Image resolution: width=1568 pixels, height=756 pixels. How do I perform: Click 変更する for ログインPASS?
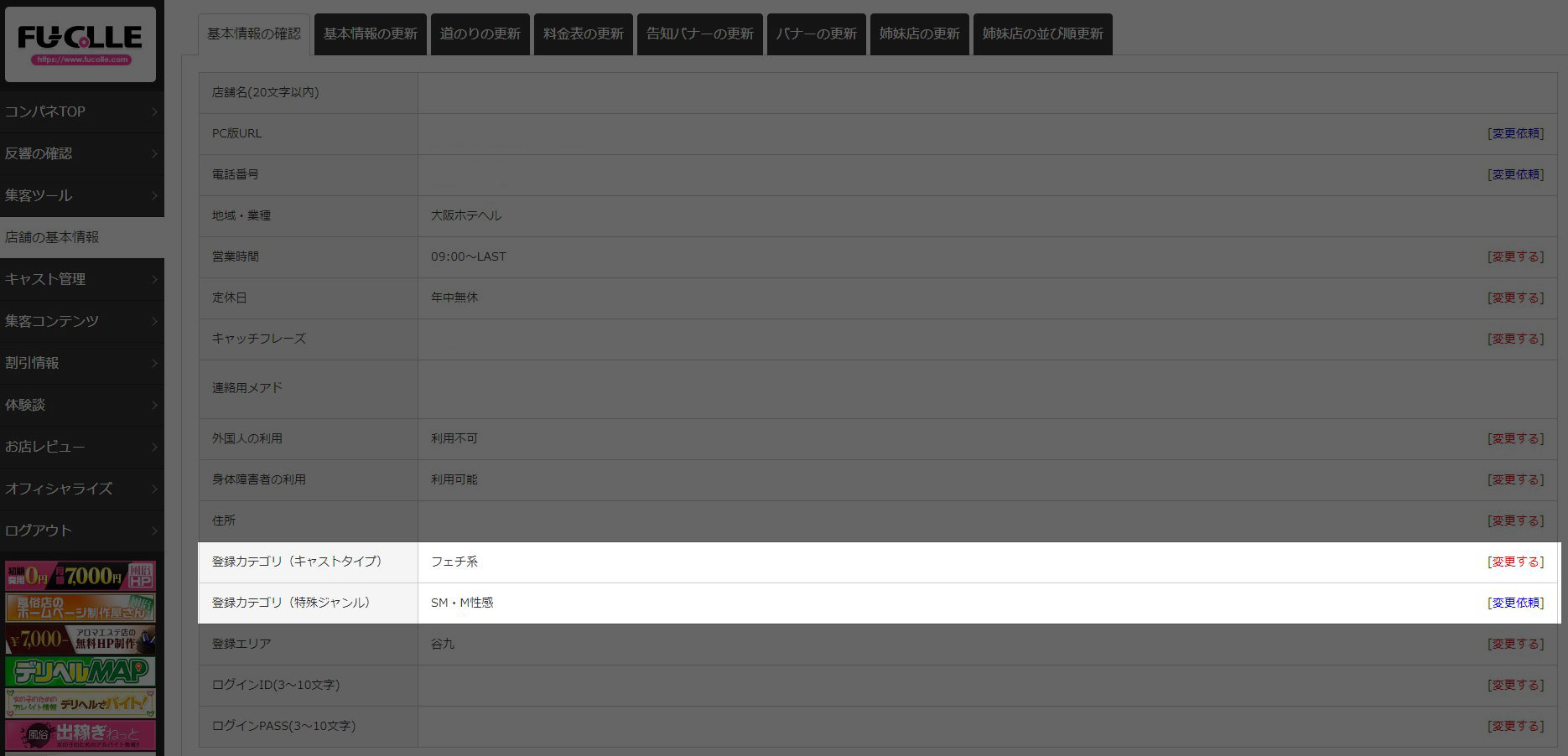point(1515,726)
